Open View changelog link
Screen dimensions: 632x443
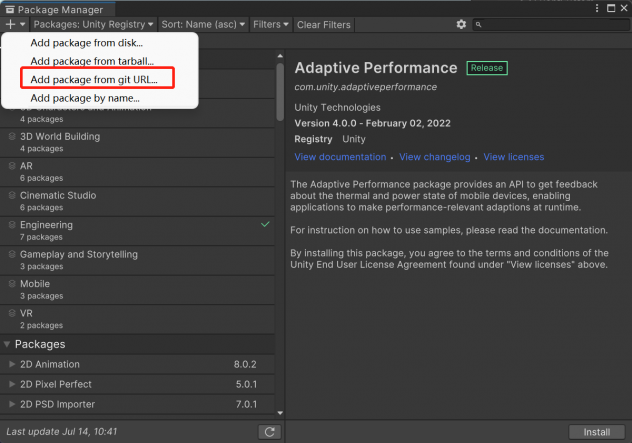(434, 157)
